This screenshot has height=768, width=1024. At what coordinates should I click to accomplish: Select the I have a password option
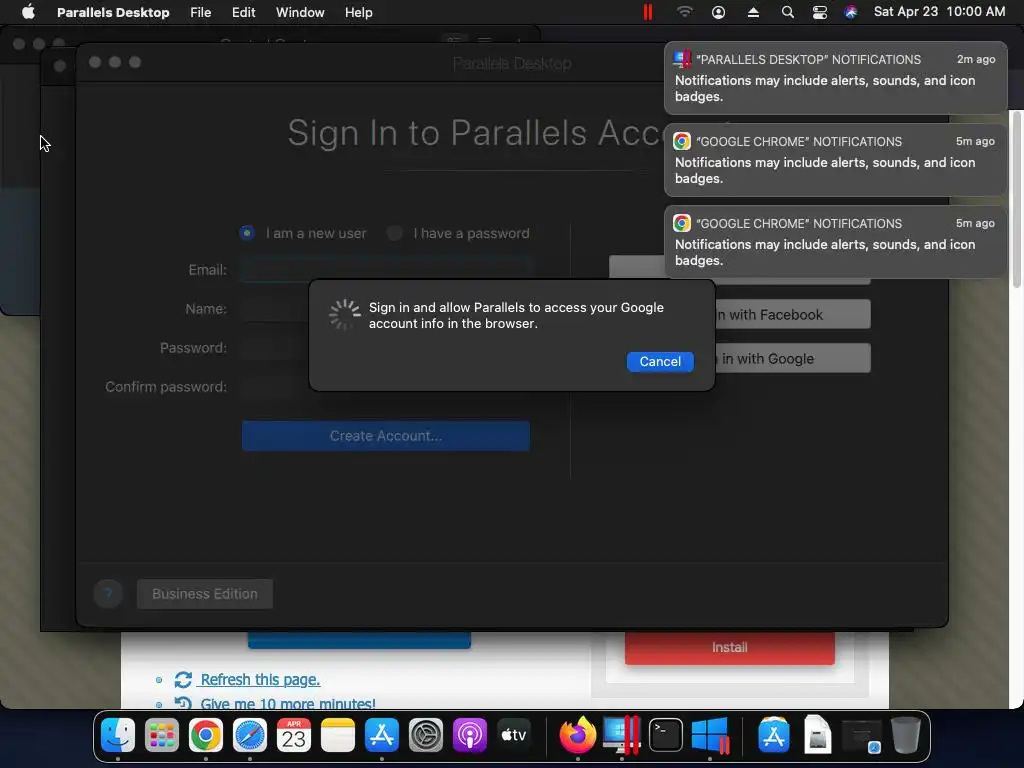[x=394, y=233]
